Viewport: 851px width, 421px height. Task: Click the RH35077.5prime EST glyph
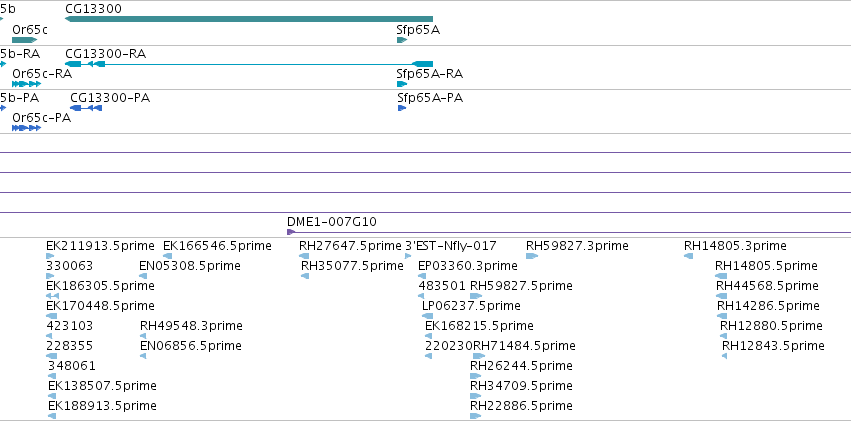click(305, 276)
